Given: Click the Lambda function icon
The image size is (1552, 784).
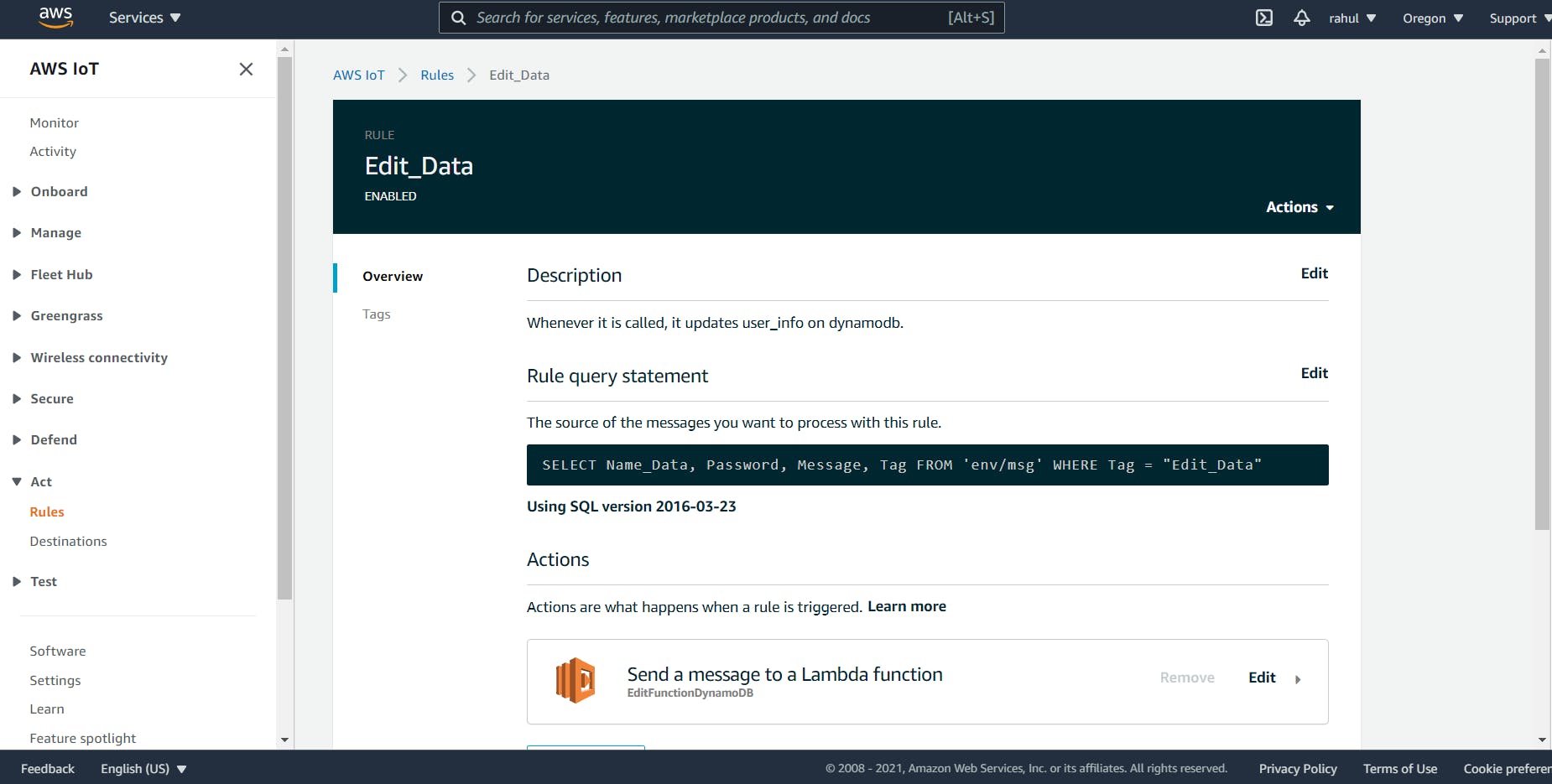Looking at the screenshot, I should click(x=575, y=680).
